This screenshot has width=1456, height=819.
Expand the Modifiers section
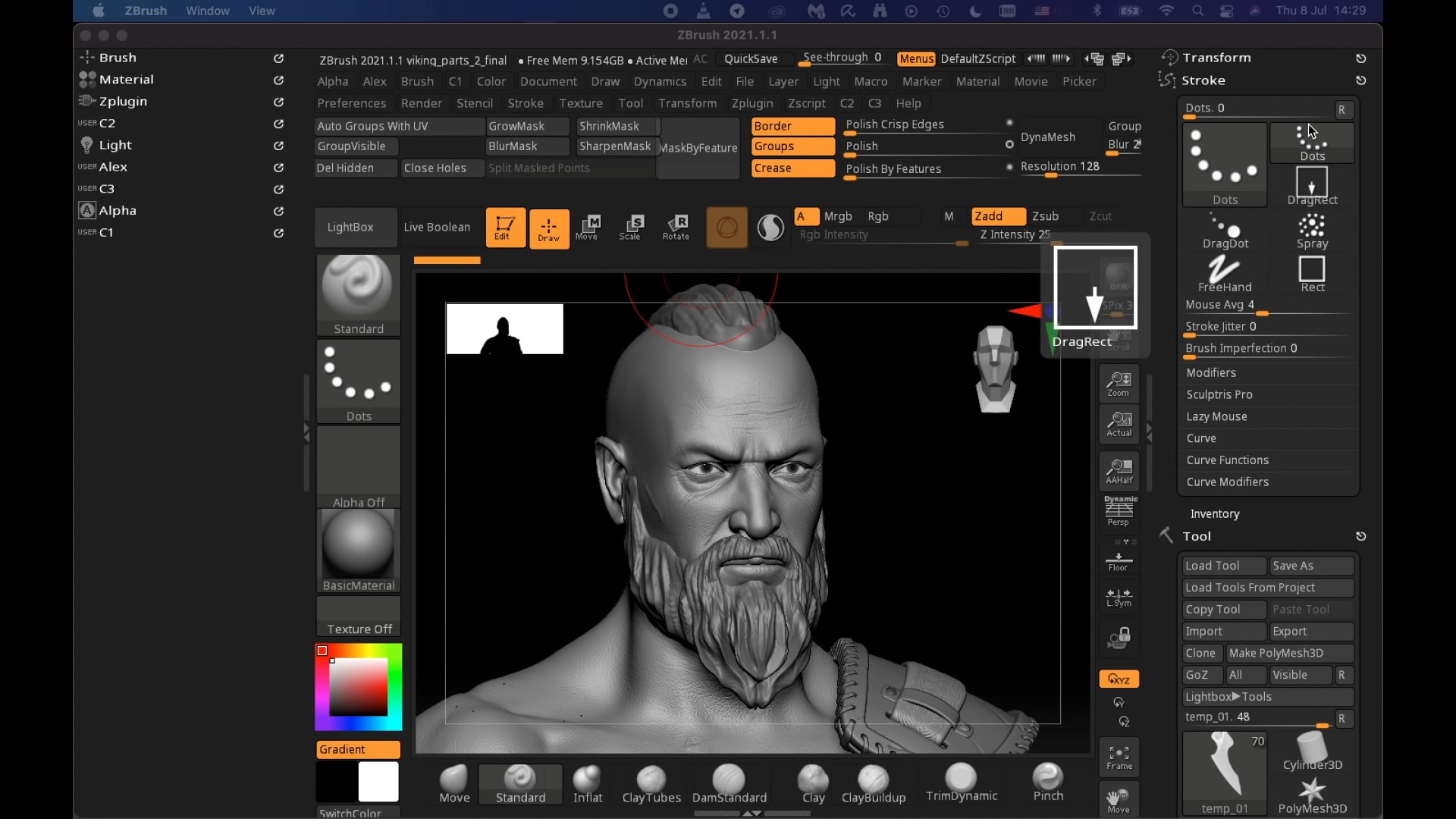[1211, 372]
